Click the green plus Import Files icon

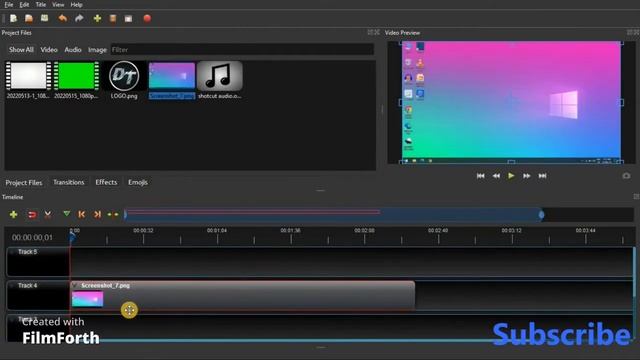pos(97,18)
